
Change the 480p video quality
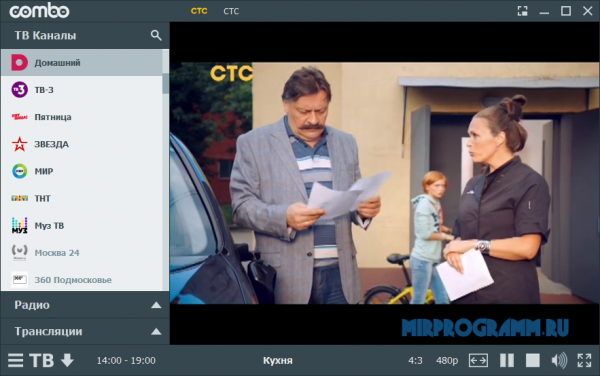click(447, 360)
